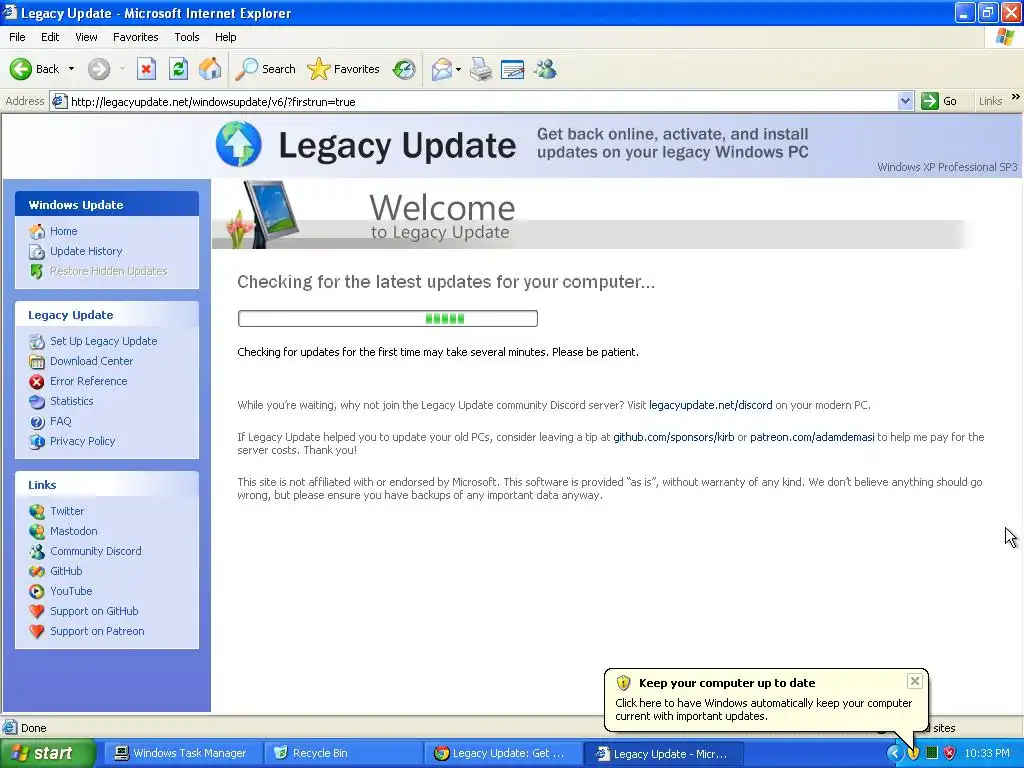Expand hidden tray icons with arrow
Image resolution: width=1024 pixels, height=768 pixels.
pyautogui.click(x=894, y=753)
